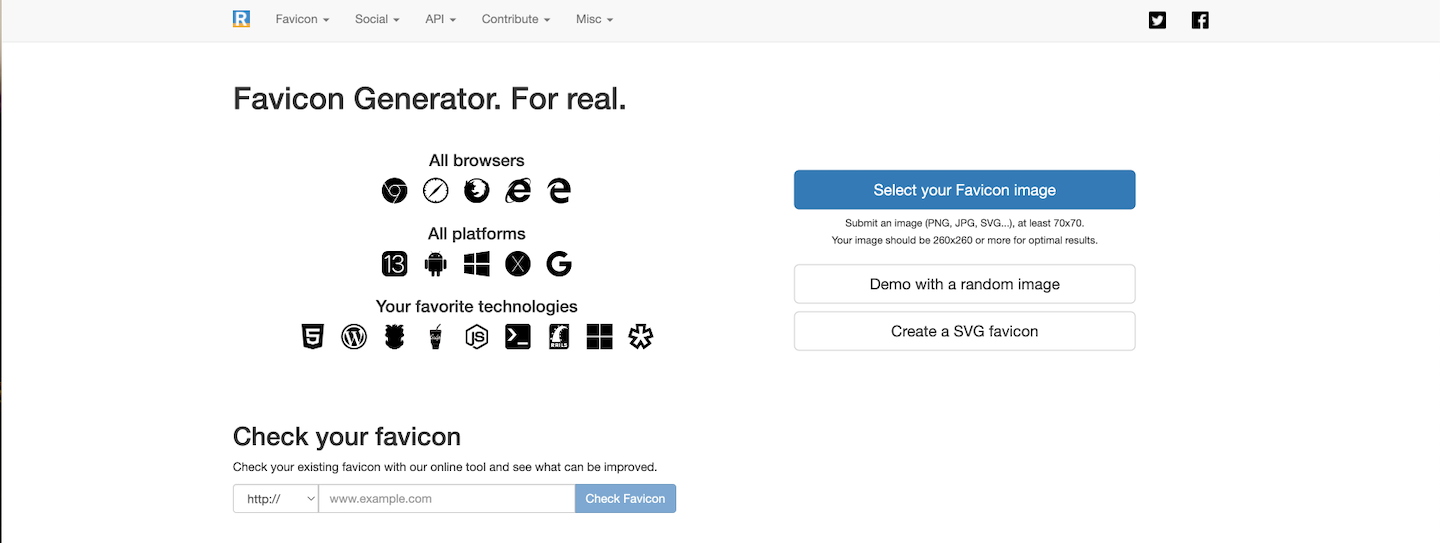Click the Safari compass icon
1440x543 pixels.
[435, 190]
